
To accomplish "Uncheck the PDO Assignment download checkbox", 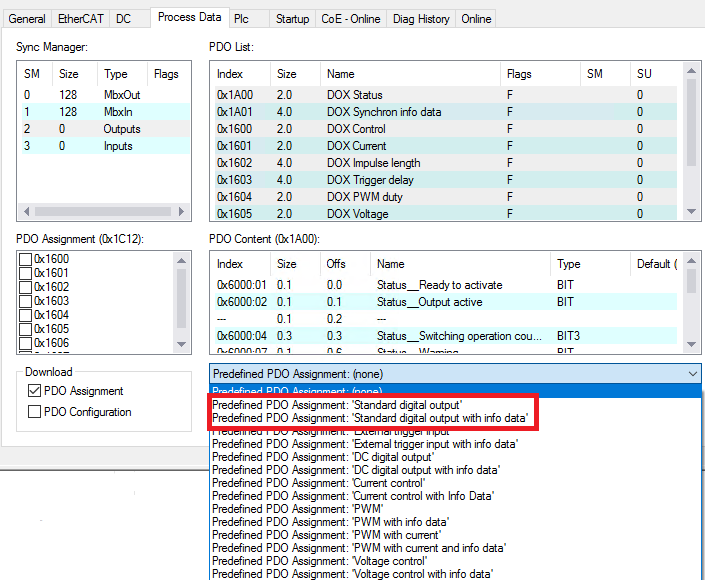I will (x=34, y=391).
